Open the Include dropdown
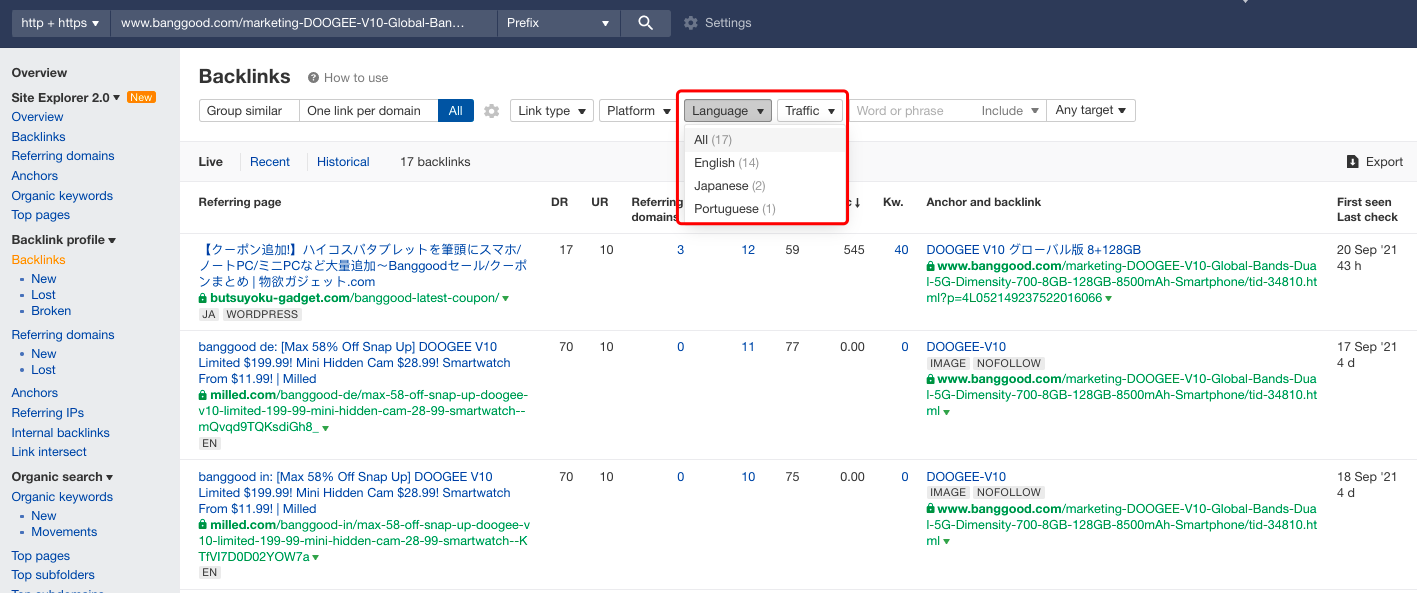Screen dimensions: 1417x593 [1009, 111]
